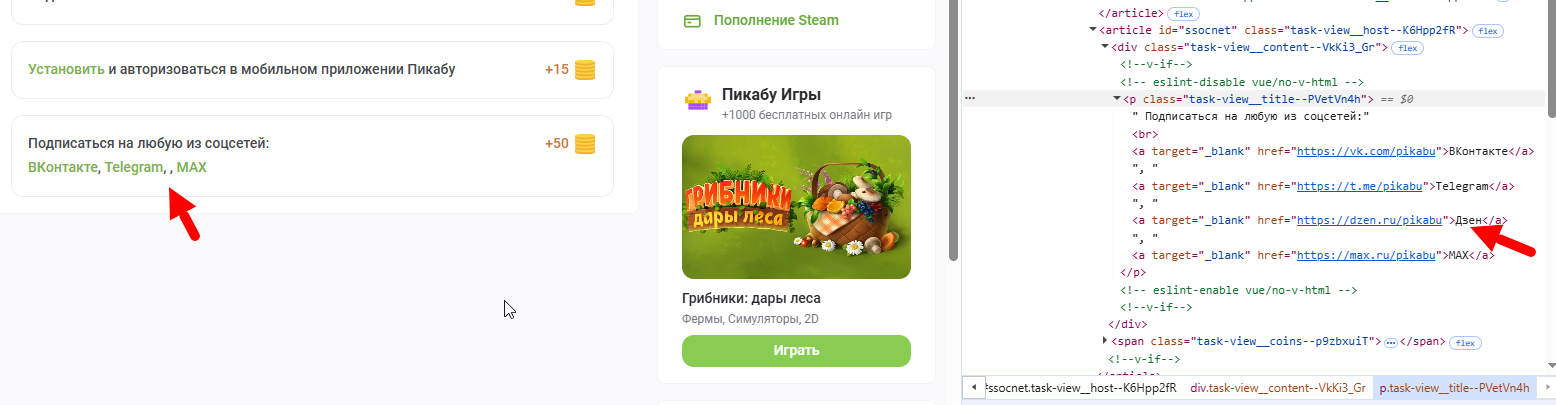Viewport: 1556px width, 405px height.
Task: Click the Steam top-up card icon
Action: pos(692,21)
